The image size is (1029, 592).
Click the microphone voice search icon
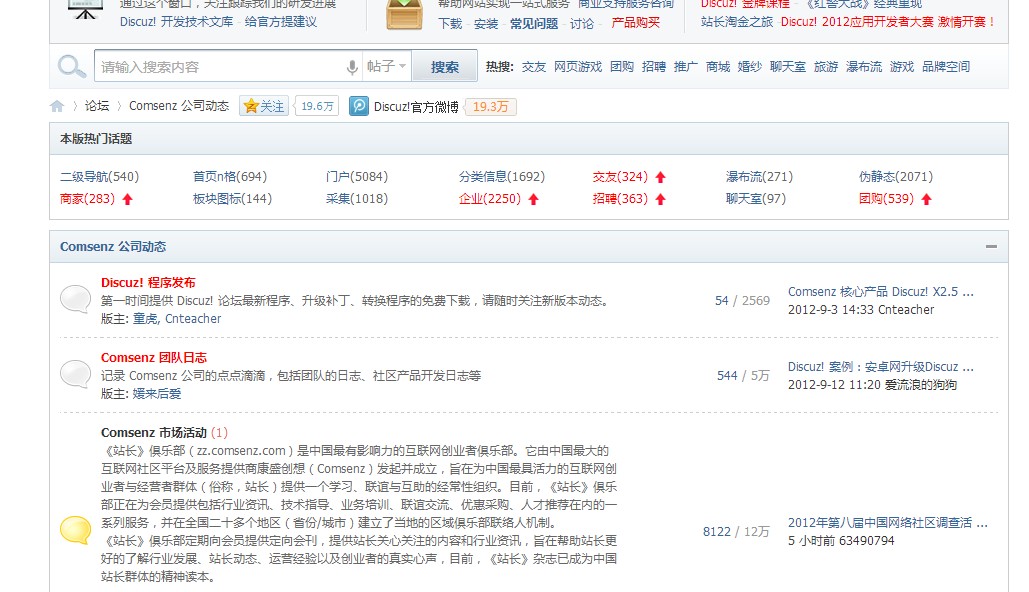pyautogui.click(x=352, y=66)
